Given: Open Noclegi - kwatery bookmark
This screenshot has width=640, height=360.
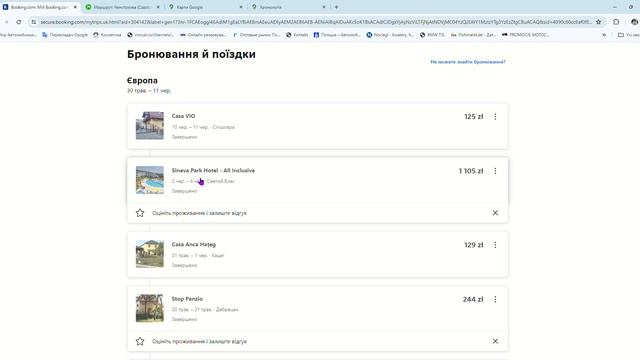Looking at the screenshot, I should point(390,35).
